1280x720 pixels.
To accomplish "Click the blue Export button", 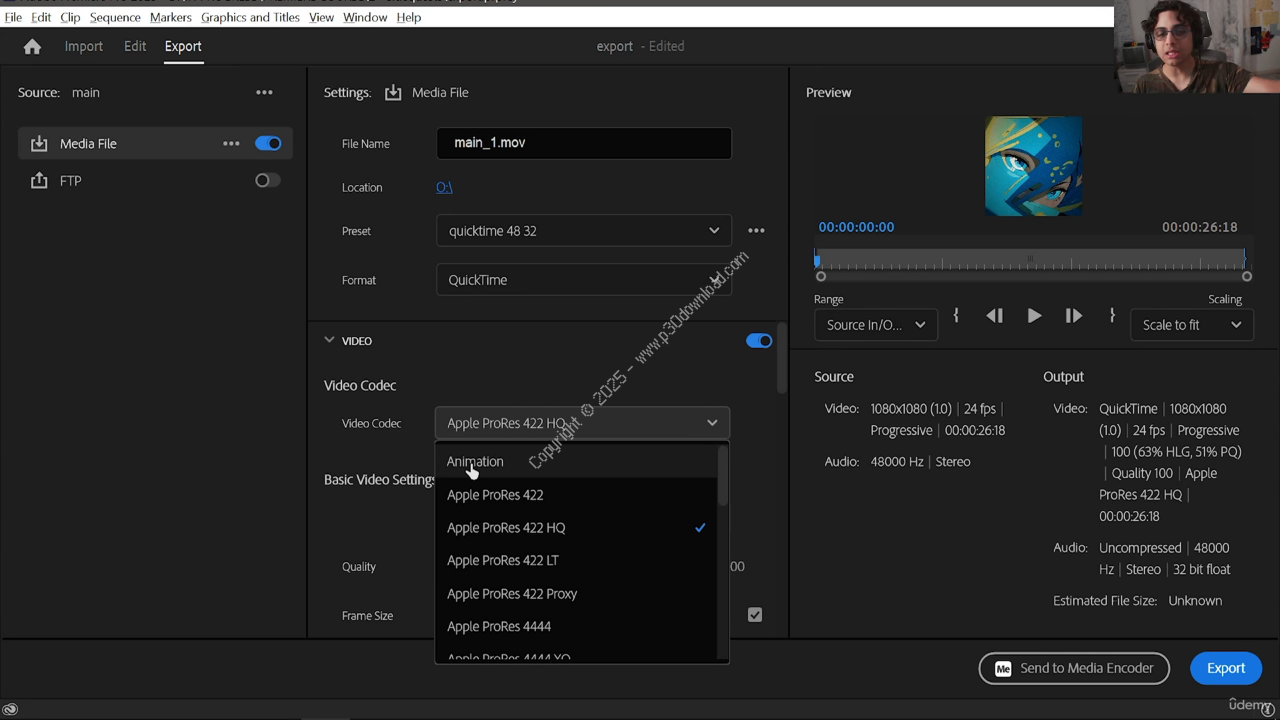I will [x=1226, y=668].
